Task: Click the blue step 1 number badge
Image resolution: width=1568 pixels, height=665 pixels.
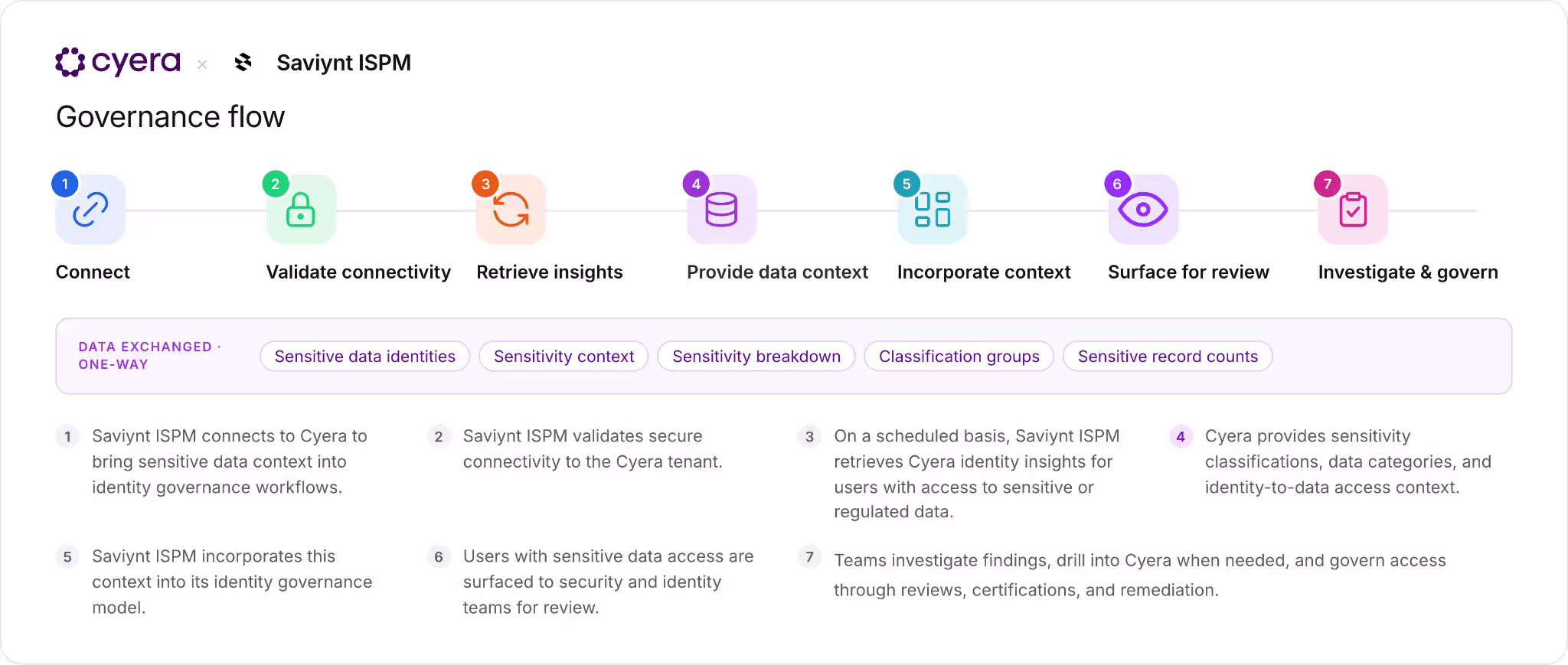Action: pos(65,184)
